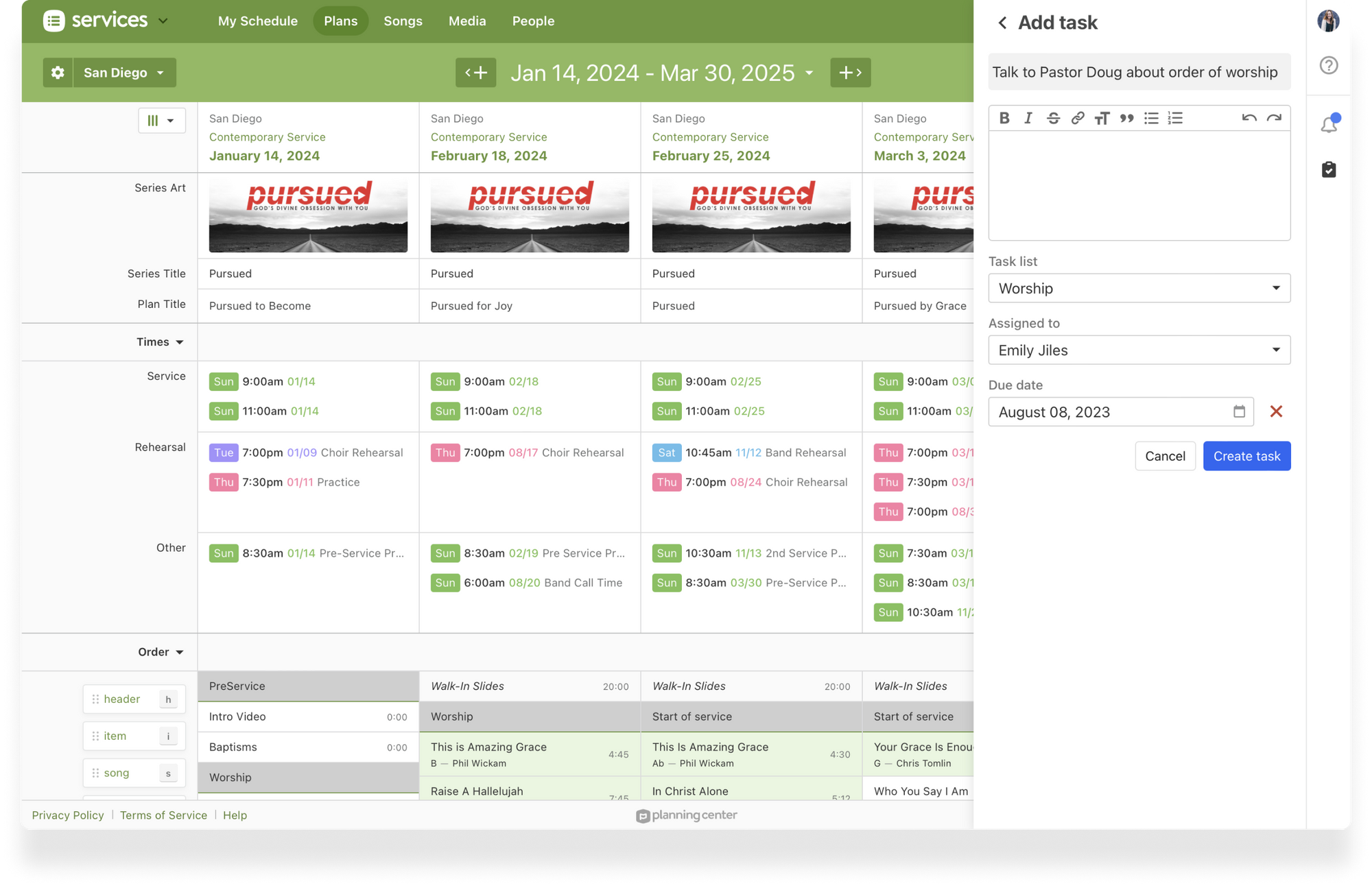Image resolution: width=1372 pixels, height=888 pixels.
Task: Go back from Add task with the arrow
Action: [x=1002, y=22]
